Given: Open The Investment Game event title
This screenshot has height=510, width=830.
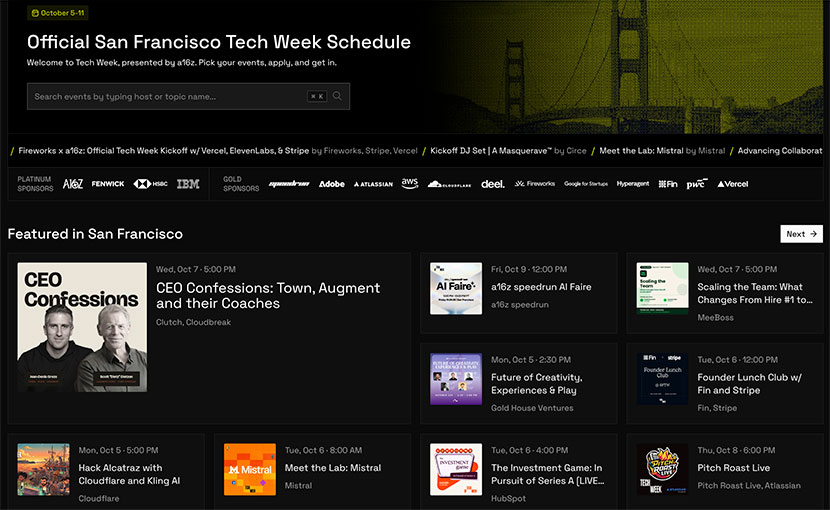Looking at the screenshot, I should 548,474.
